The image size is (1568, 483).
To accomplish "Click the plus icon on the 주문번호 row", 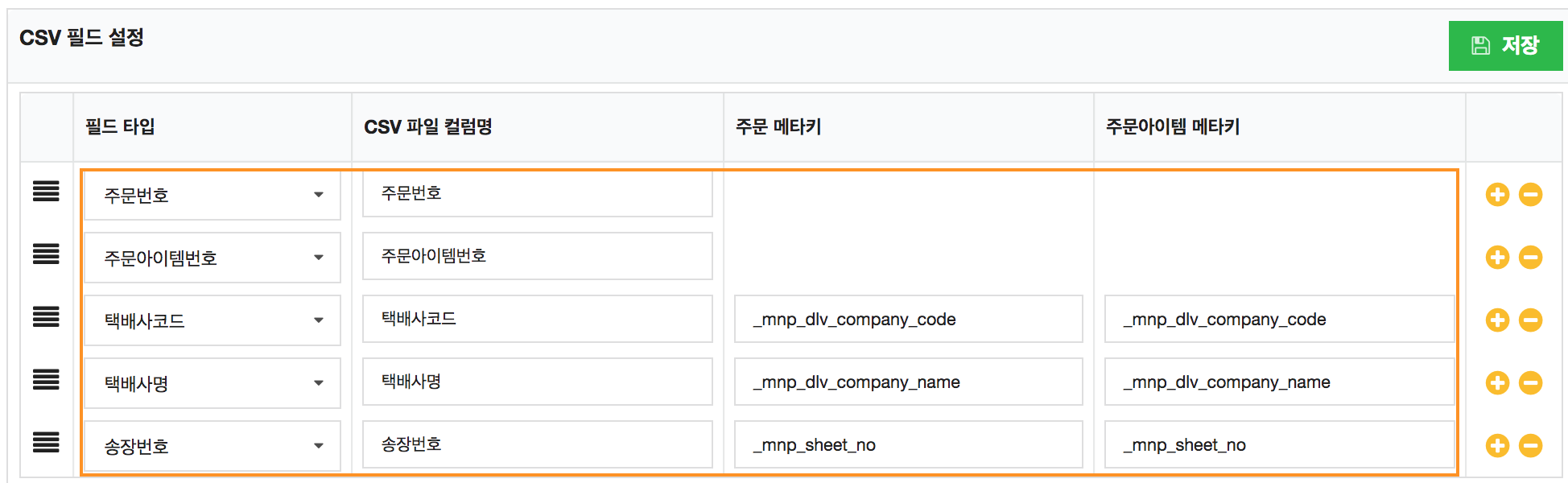I will (x=1497, y=195).
